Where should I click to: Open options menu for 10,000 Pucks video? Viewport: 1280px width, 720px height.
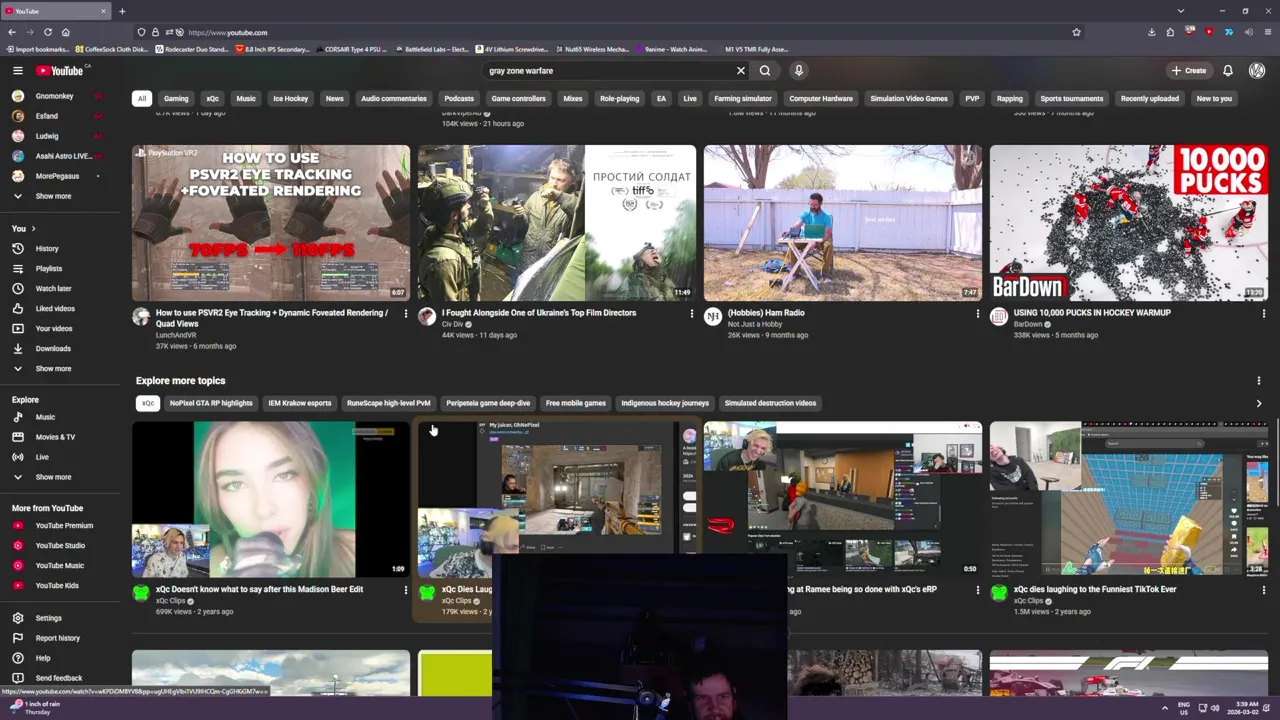1263,314
